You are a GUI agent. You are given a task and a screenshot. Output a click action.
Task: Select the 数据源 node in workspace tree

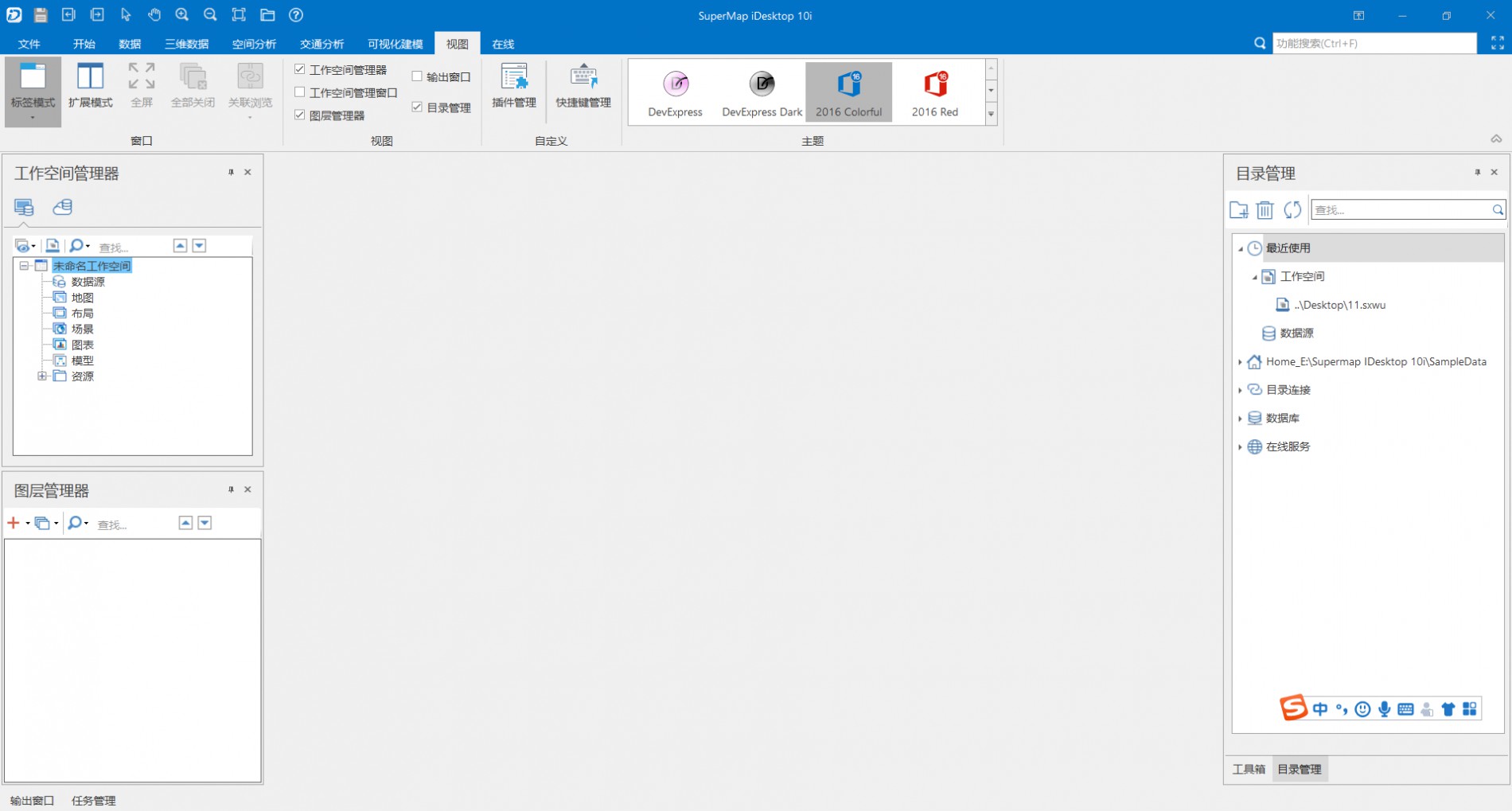click(88, 282)
